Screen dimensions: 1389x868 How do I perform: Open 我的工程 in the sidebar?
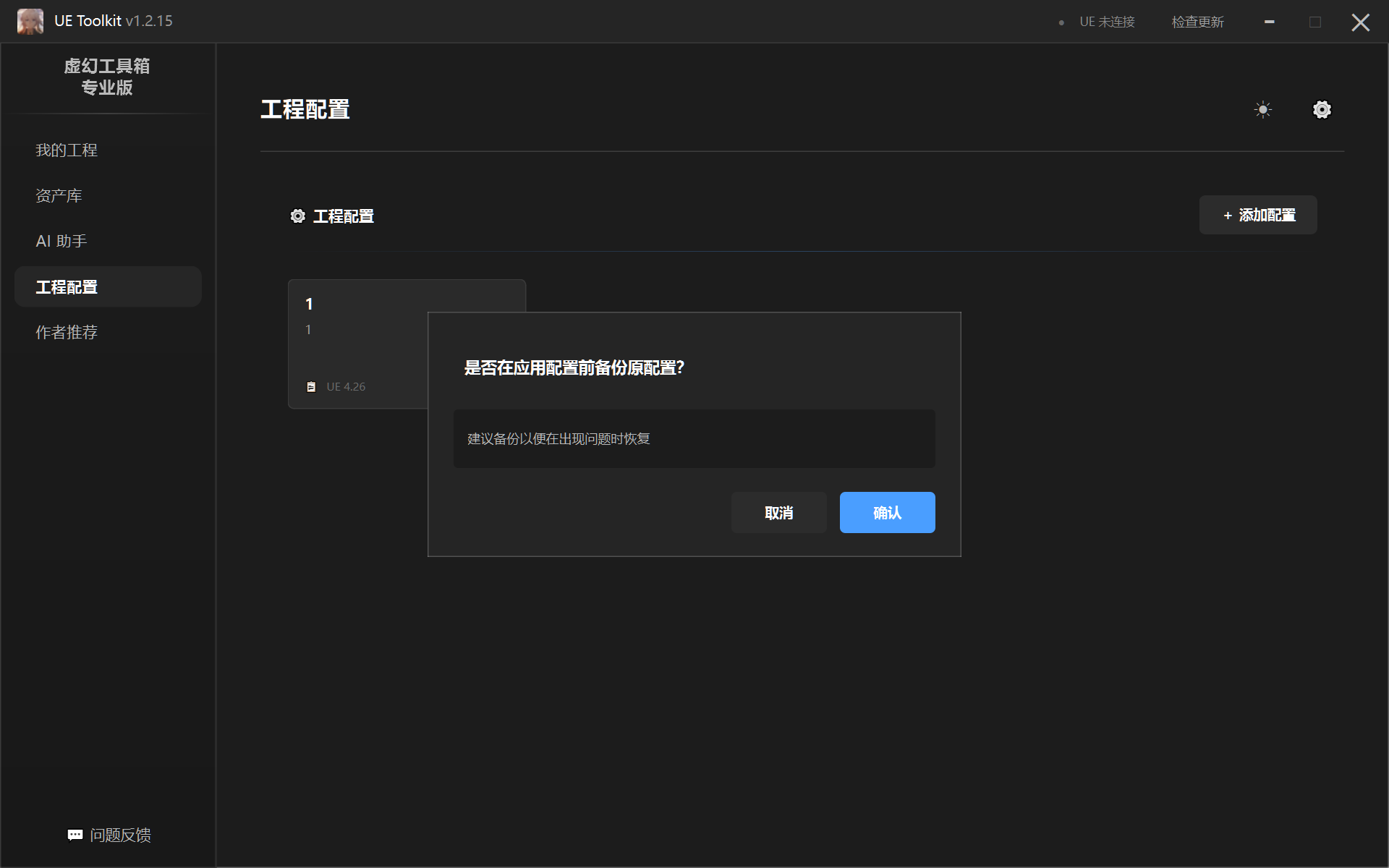point(108,150)
